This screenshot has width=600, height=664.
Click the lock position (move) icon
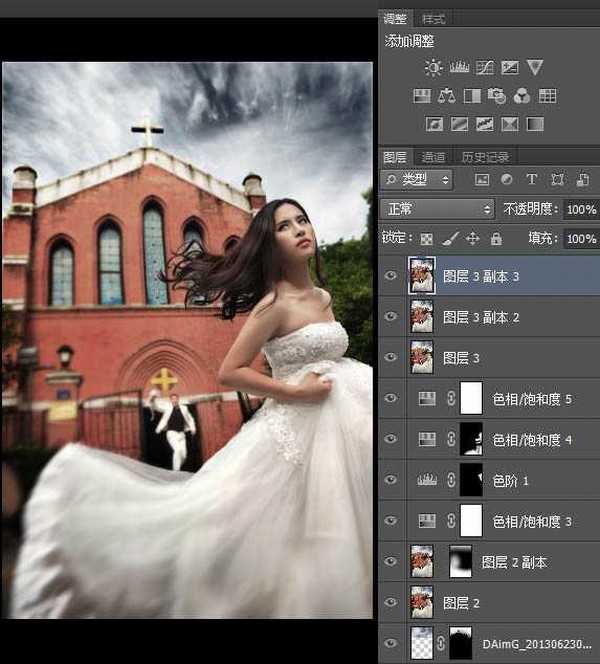(473, 239)
